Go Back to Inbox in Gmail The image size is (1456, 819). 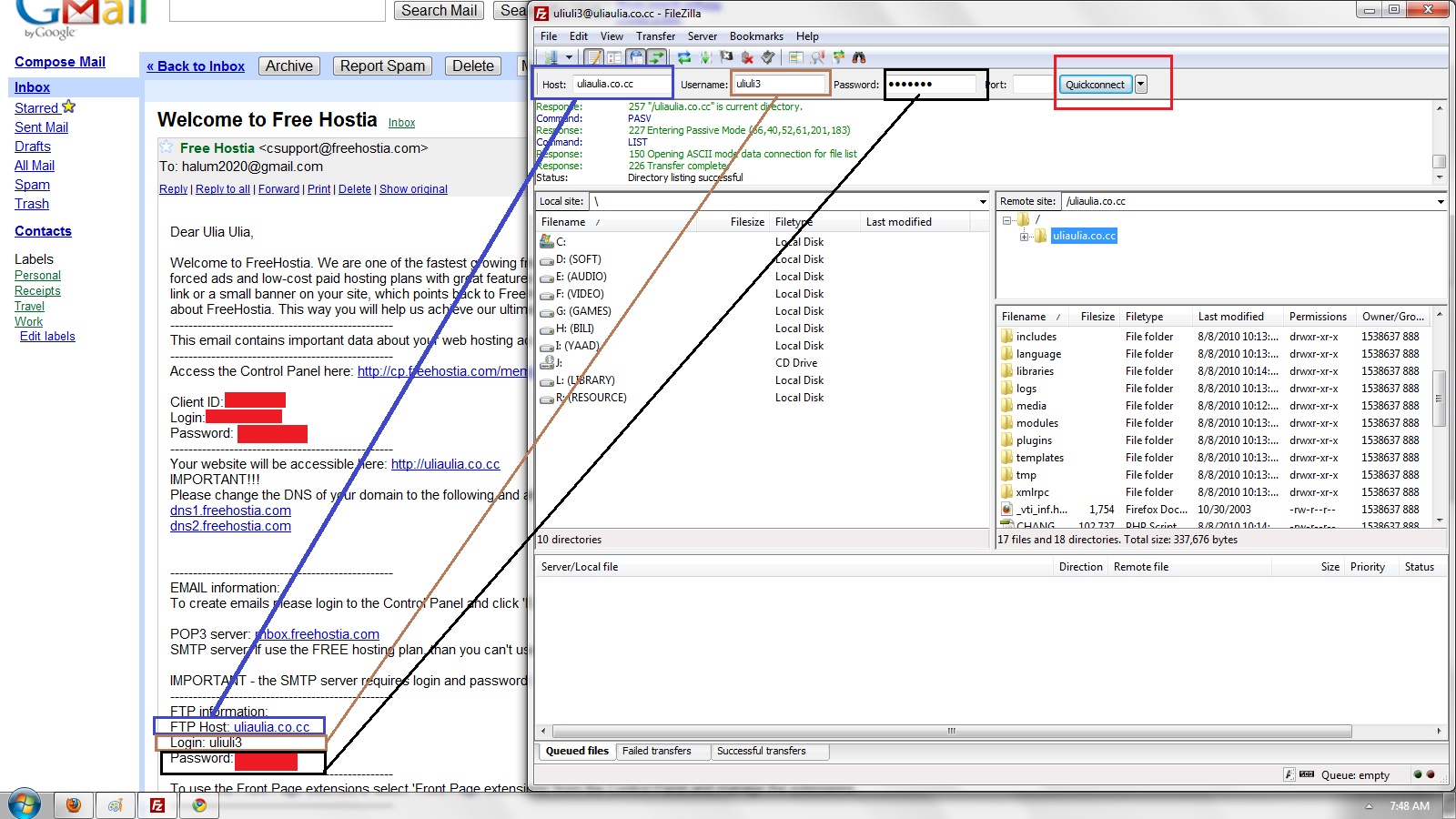click(196, 66)
